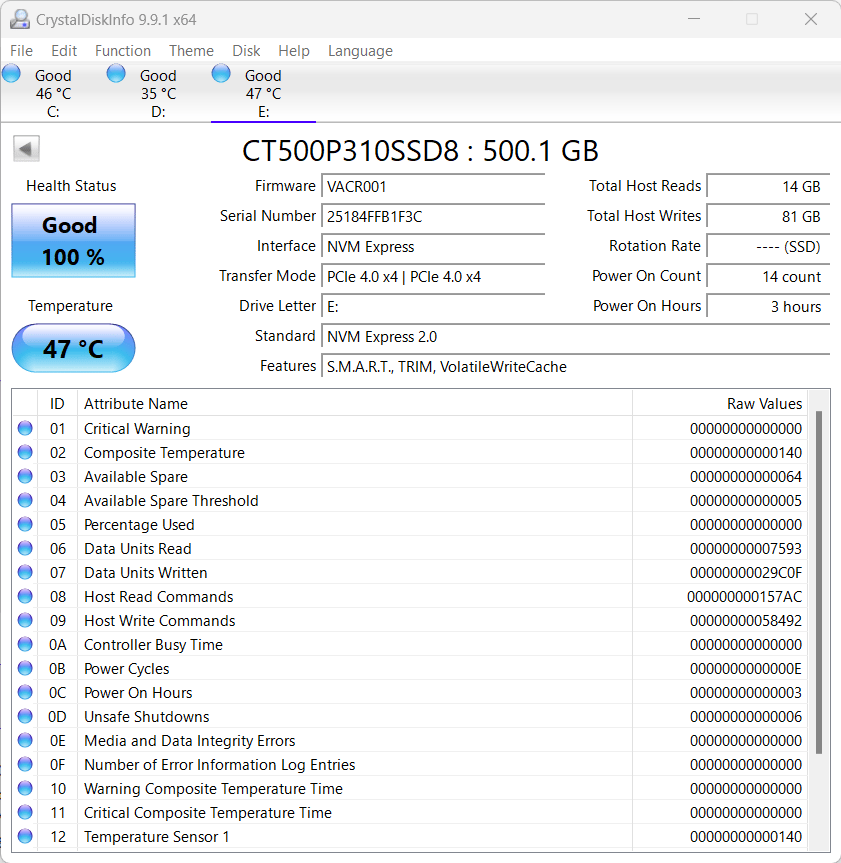The height and width of the screenshot is (863, 841).
Task: Click the Interface field NVM Express
Action: tap(433, 247)
